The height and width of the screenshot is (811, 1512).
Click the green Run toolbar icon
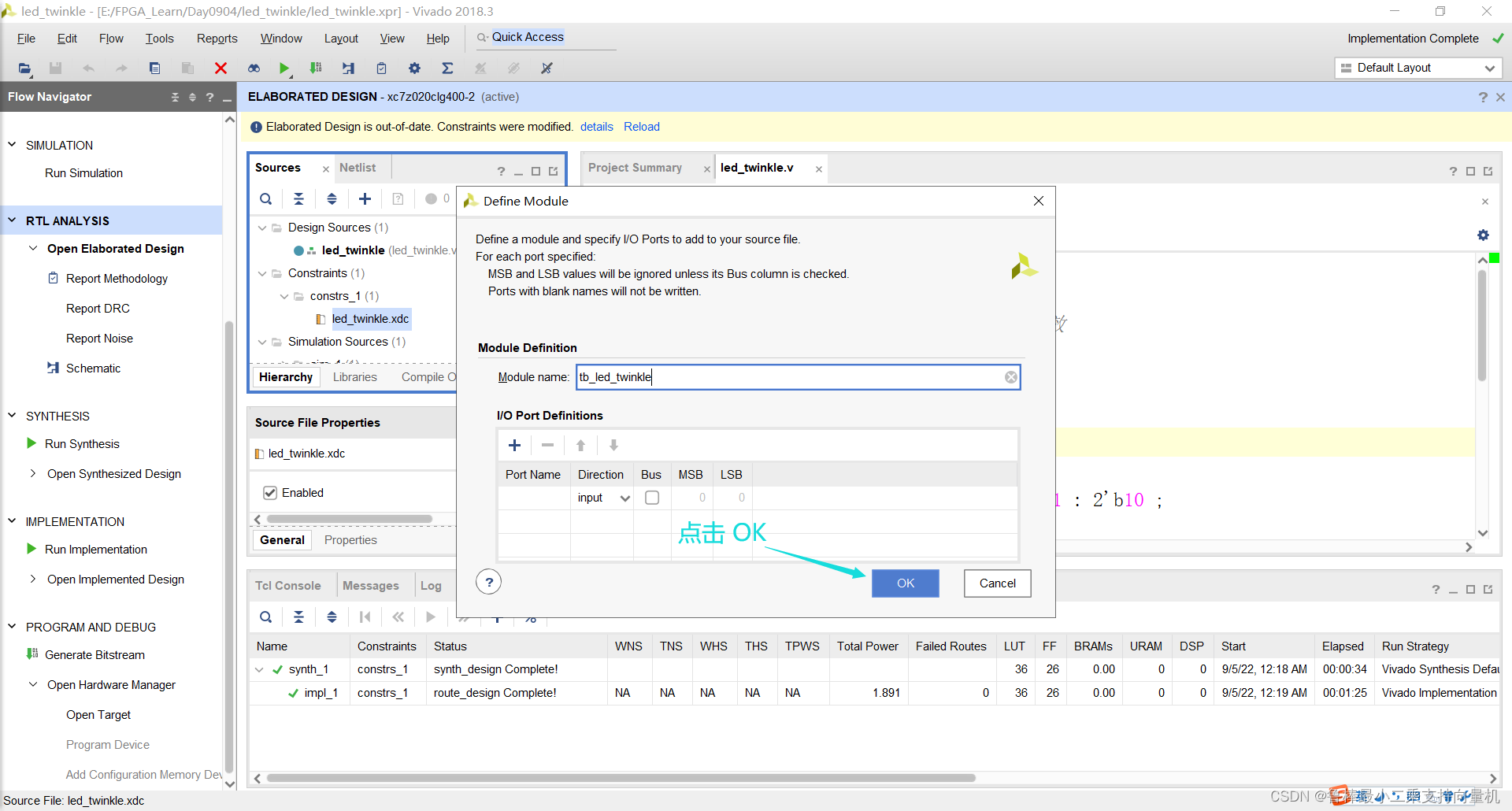tap(284, 69)
